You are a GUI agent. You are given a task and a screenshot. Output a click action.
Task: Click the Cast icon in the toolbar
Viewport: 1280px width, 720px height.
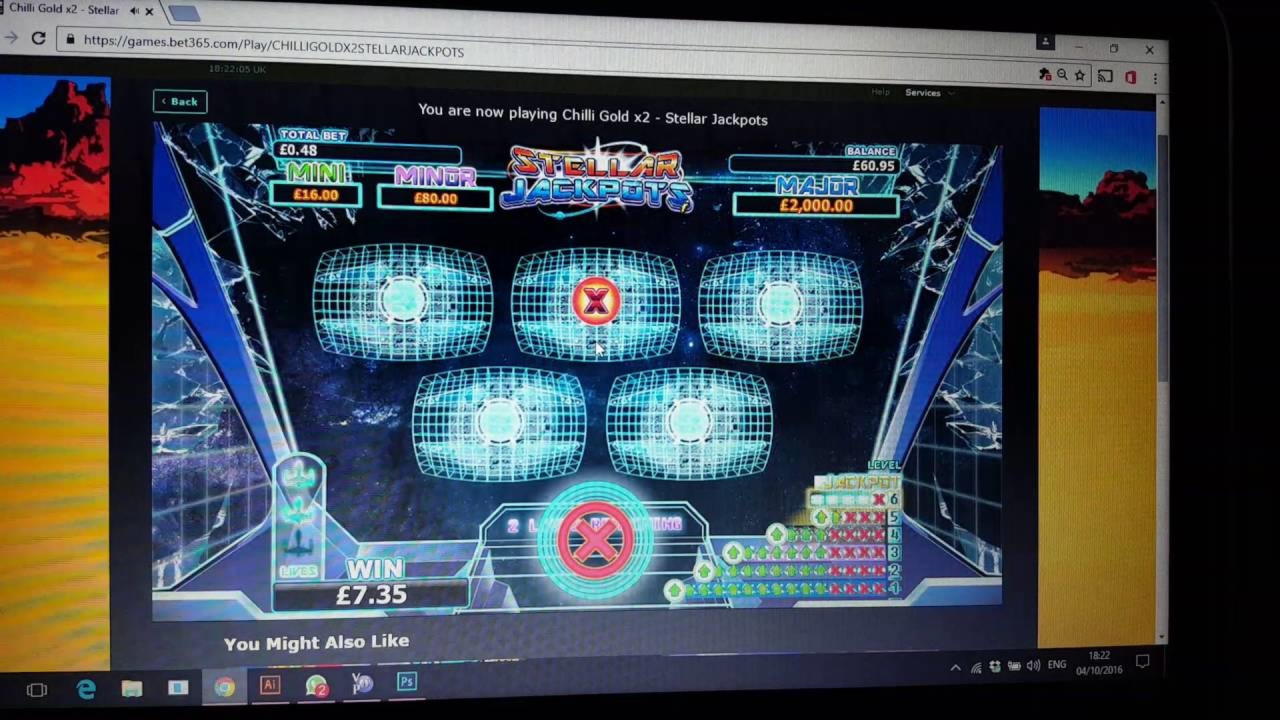click(x=1105, y=76)
